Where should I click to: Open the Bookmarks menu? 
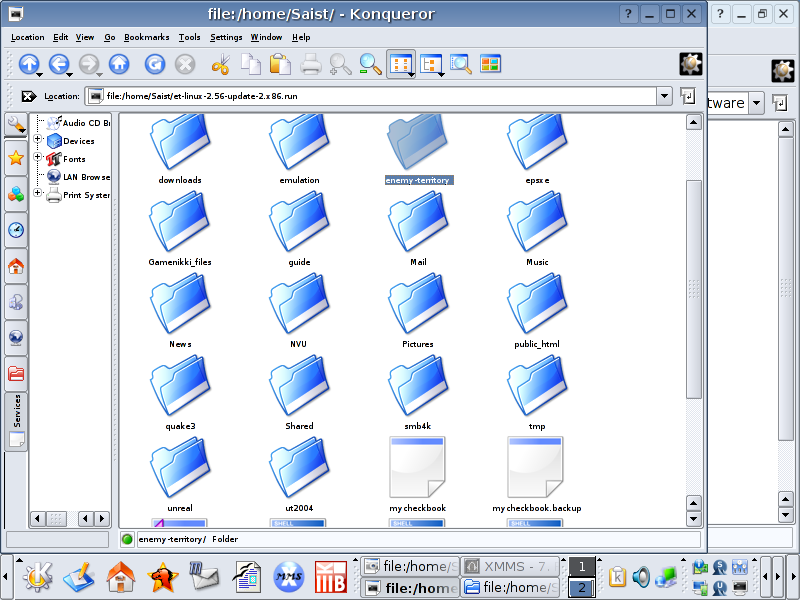pos(146,37)
